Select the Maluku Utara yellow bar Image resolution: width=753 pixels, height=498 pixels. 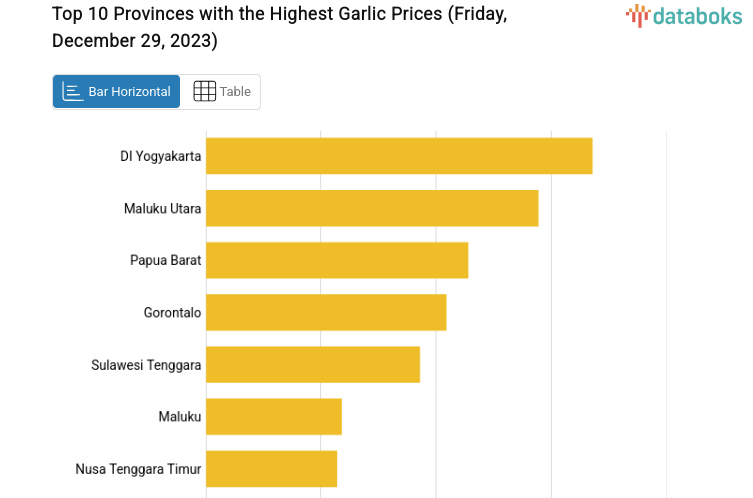click(x=372, y=208)
